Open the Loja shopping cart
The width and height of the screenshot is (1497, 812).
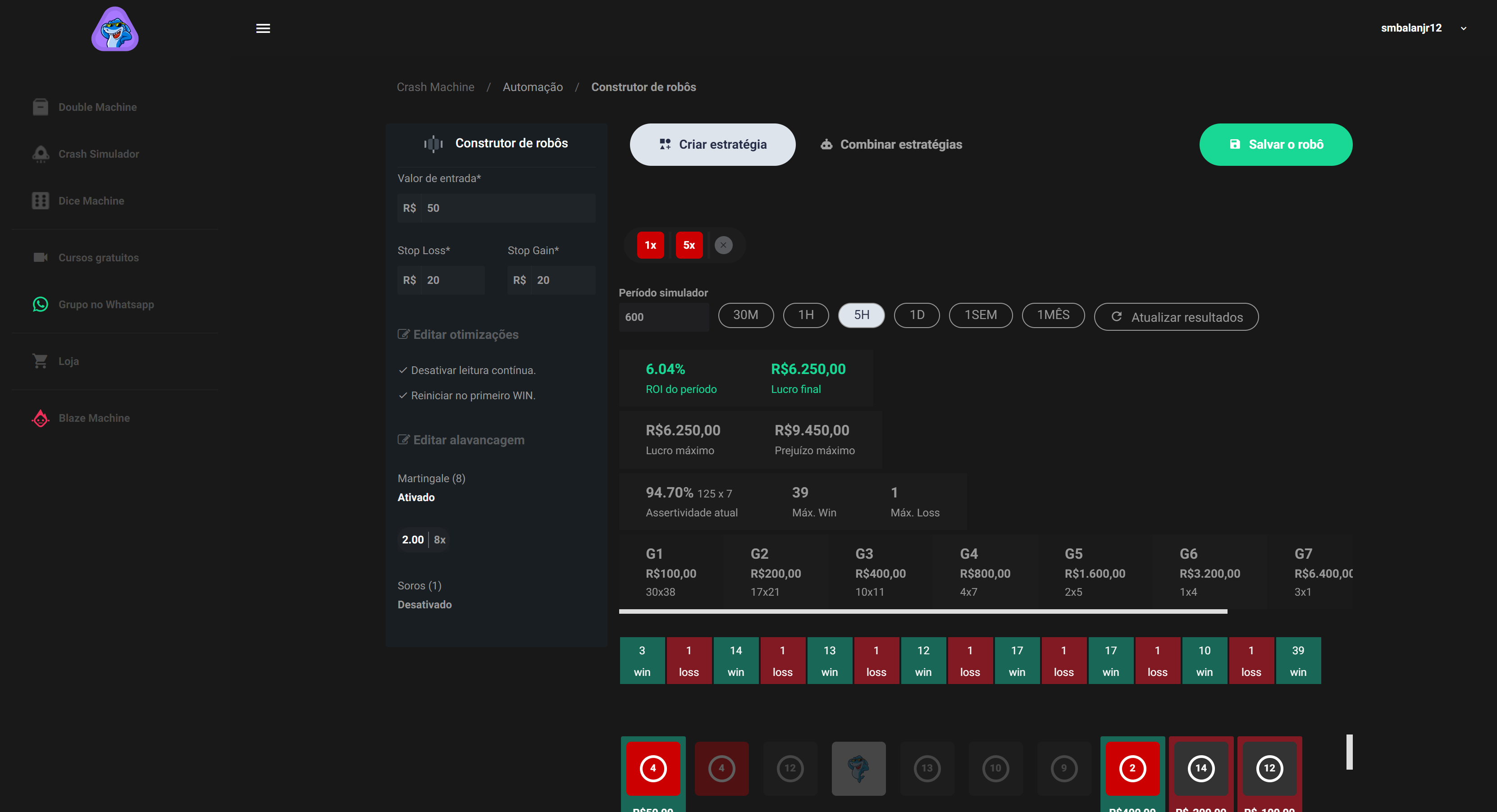[x=40, y=361]
